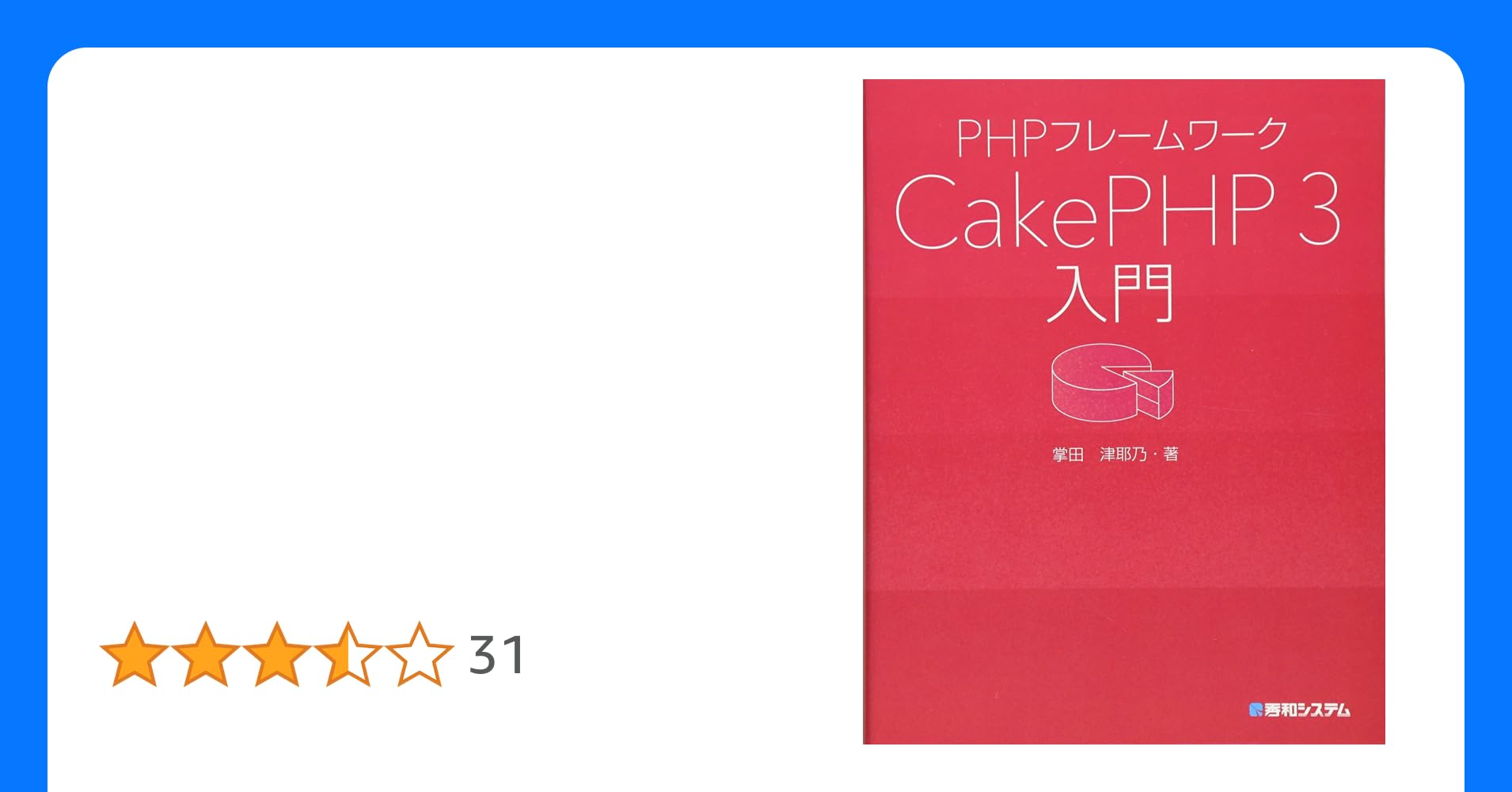Click the blue 秀和システム logo mark
This screenshot has height=792, width=1512.
(x=1256, y=710)
